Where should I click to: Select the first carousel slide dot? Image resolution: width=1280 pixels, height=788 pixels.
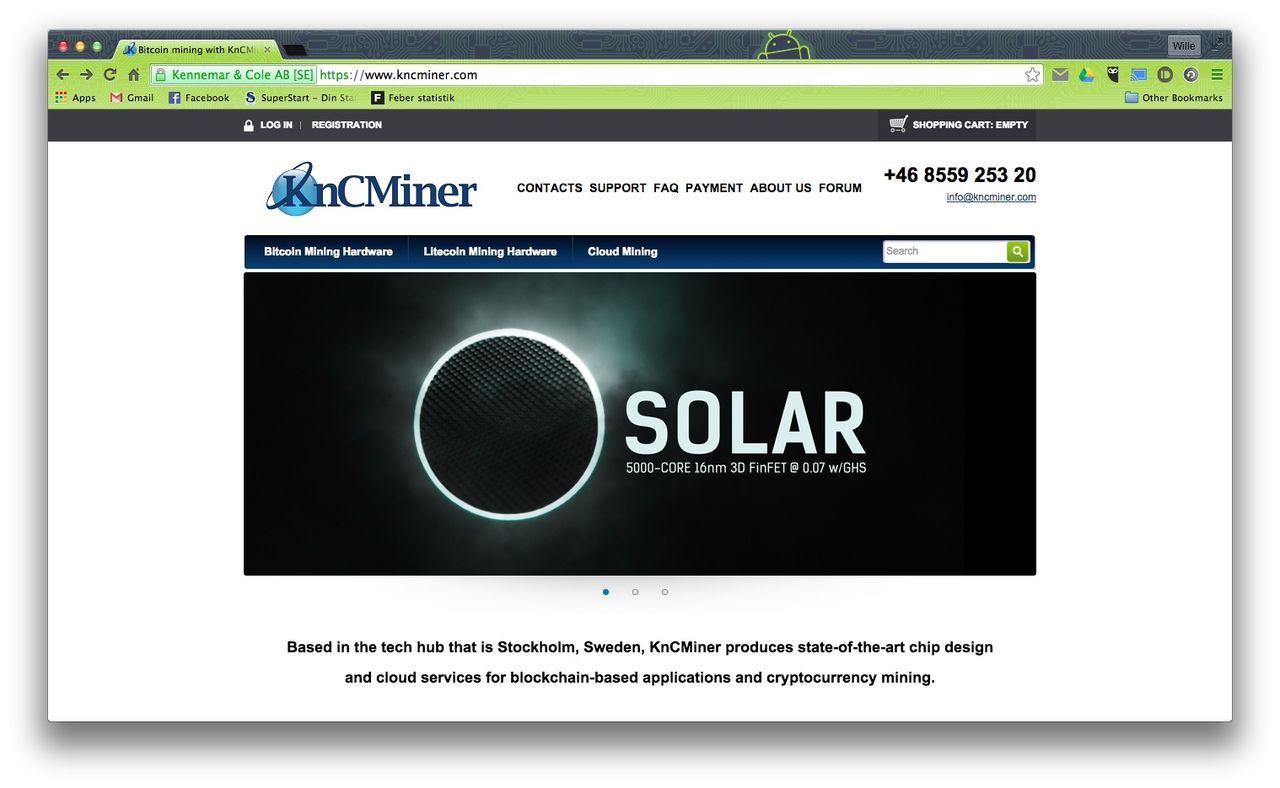click(x=606, y=592)
